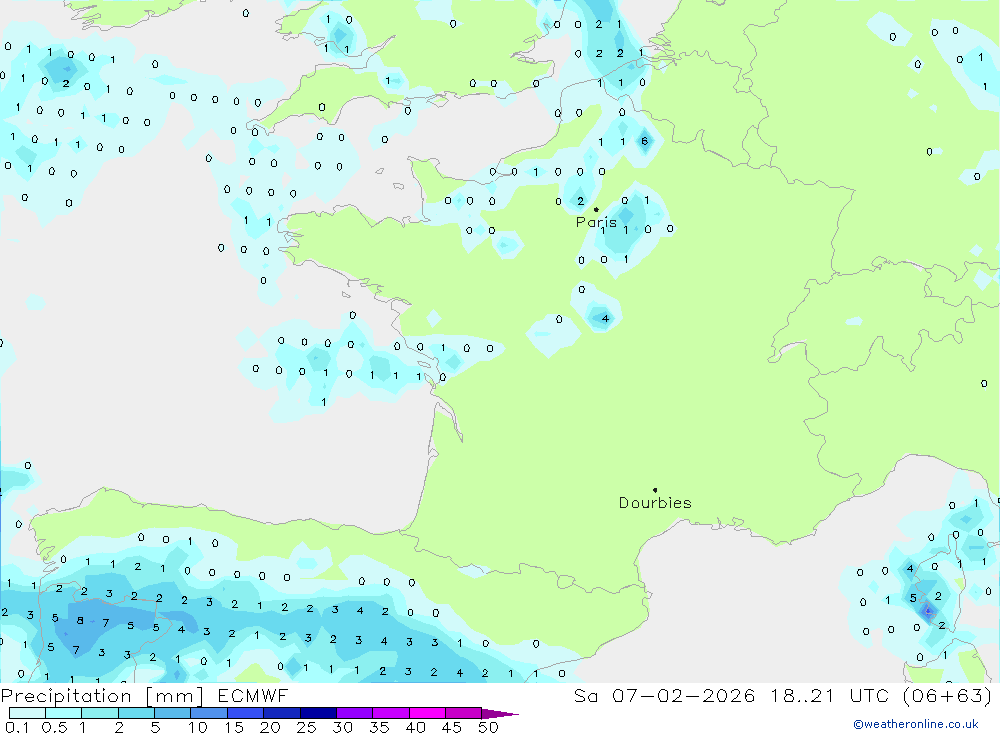Click the purple arrow at legend end
Image resolution: width=1000 pixels, height=733 pixels.
coord(500,714)
